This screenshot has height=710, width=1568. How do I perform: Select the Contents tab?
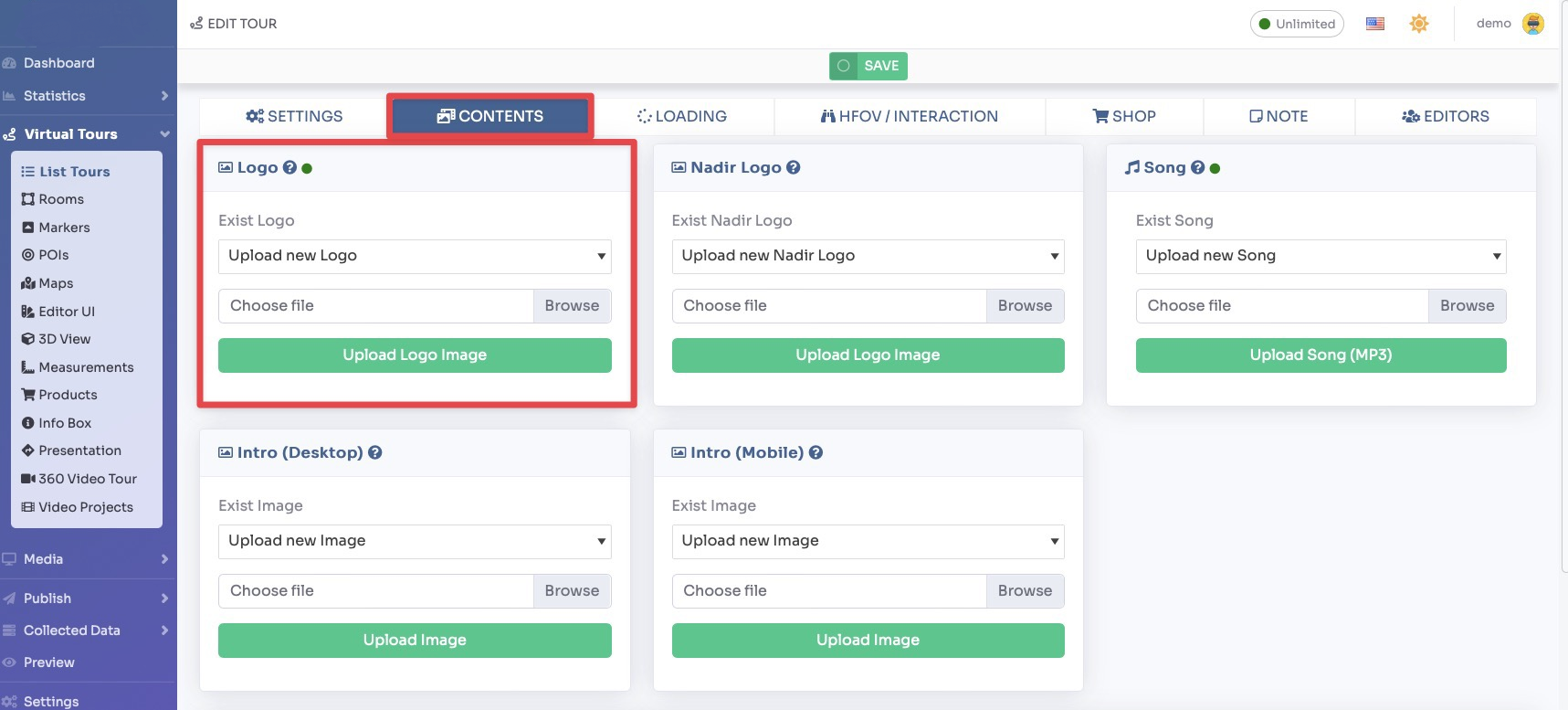[x=490, y=116]
